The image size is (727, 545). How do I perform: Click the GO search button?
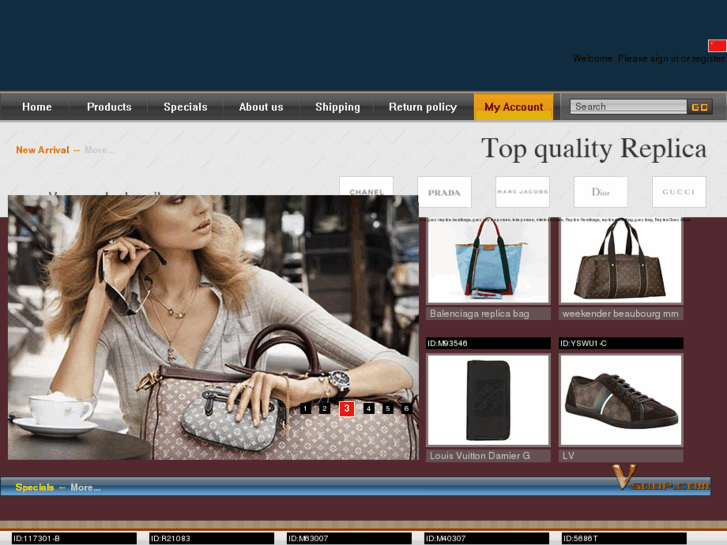[700, 107]
